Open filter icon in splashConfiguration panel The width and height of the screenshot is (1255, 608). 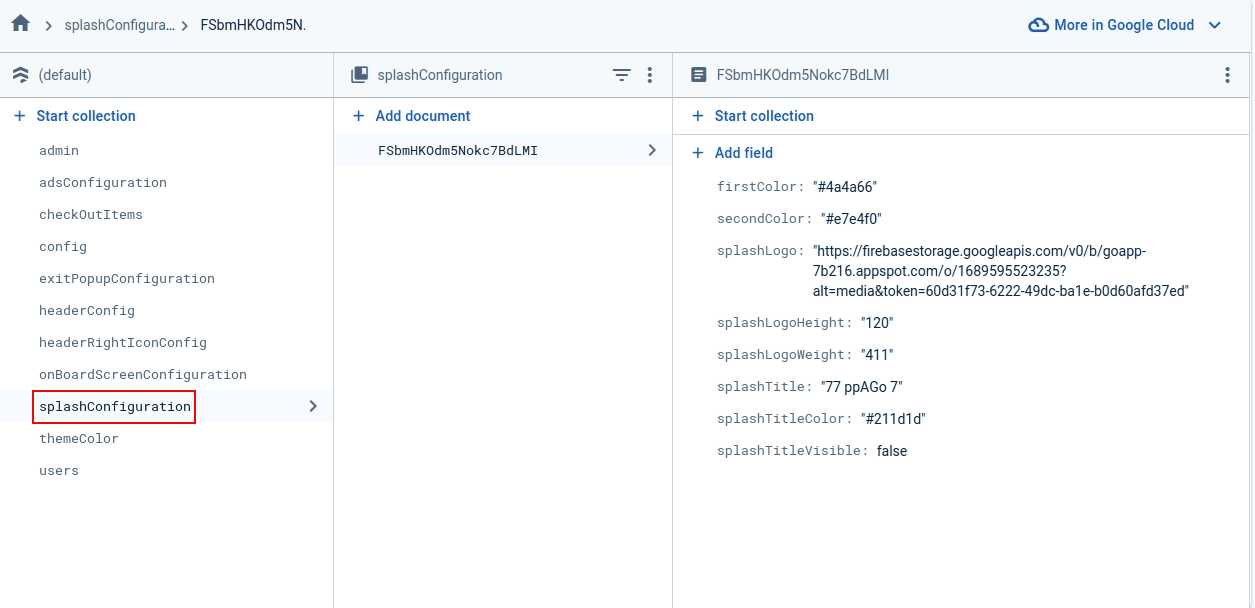[621, 75]
